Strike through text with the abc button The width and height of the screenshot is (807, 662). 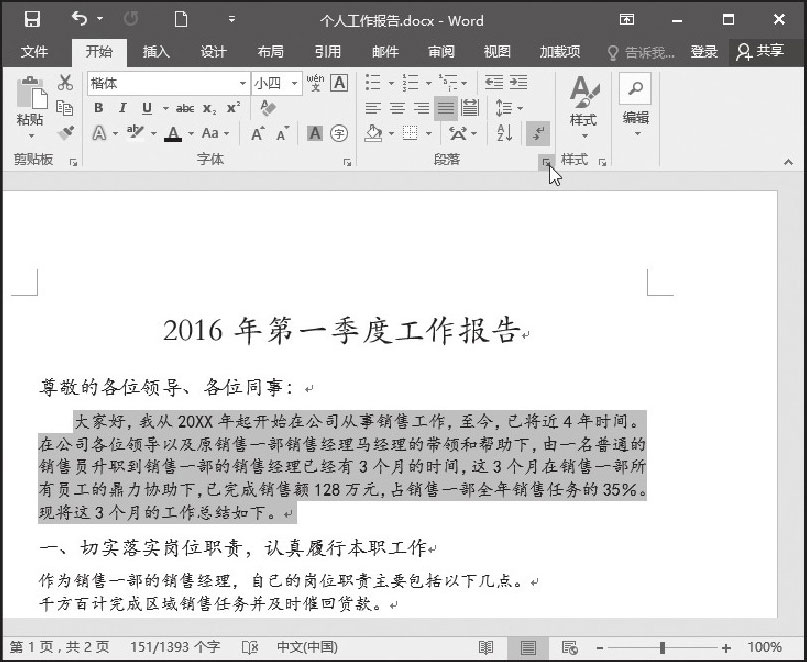pos(185,109)
